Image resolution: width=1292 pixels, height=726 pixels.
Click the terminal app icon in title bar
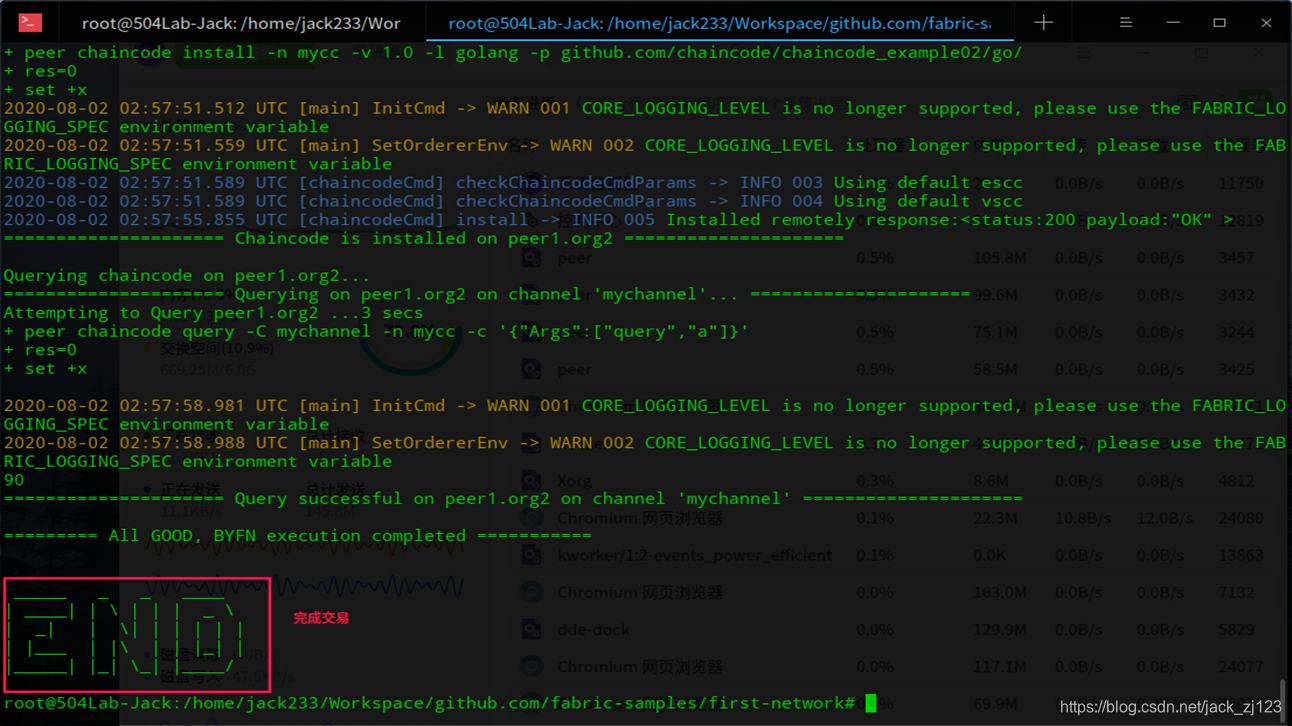click(30, 22)
